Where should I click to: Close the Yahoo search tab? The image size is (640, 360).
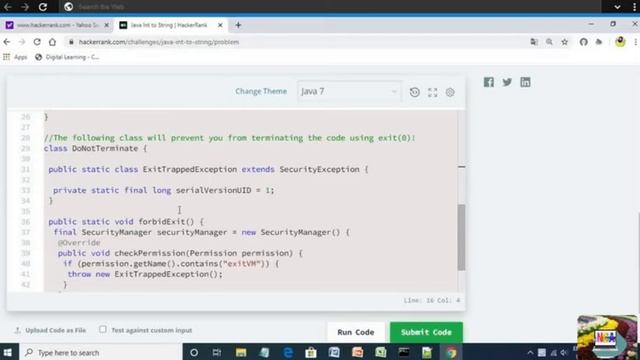[x=107, y=25]
